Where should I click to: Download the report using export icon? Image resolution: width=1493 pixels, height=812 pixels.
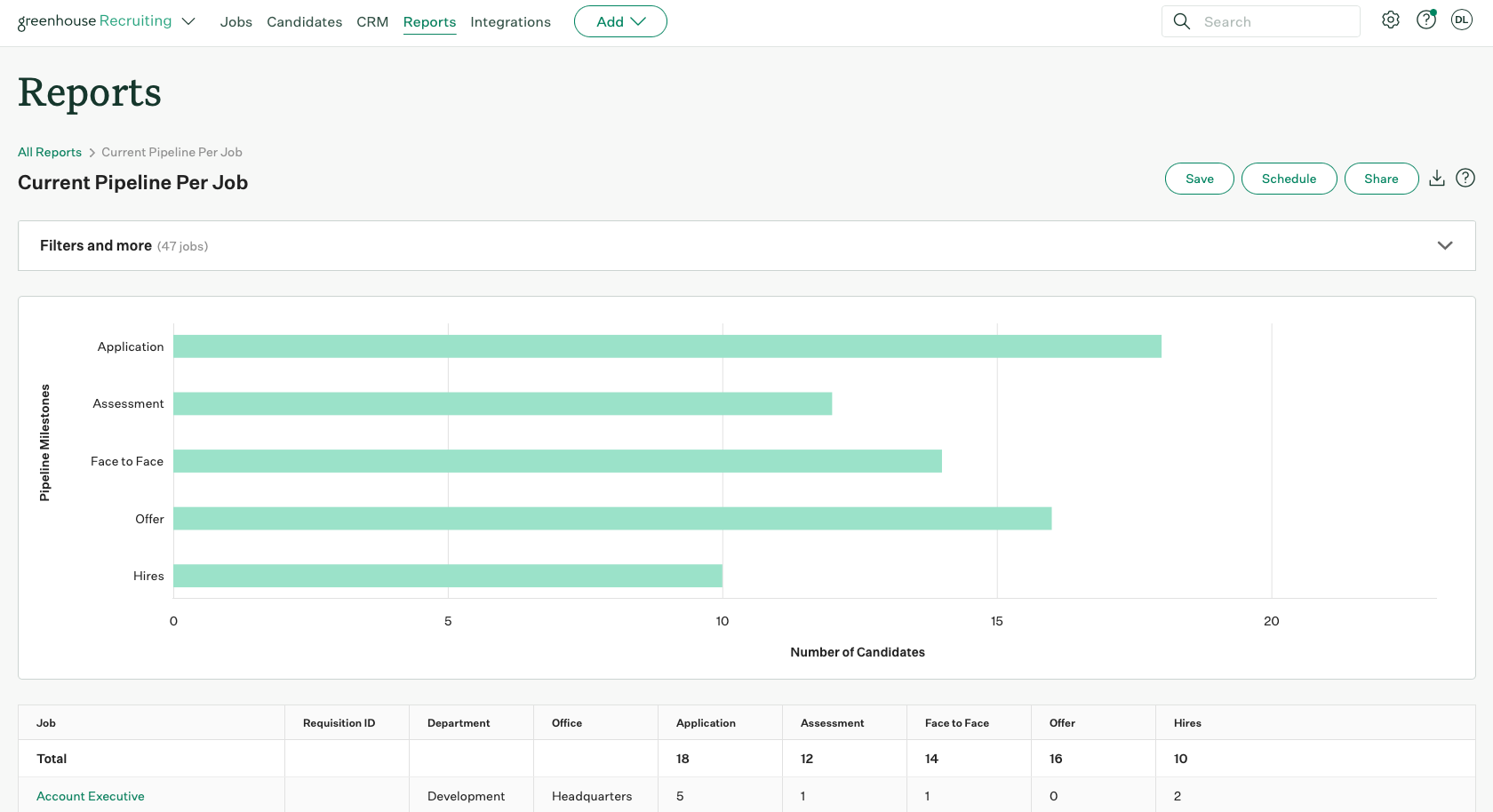tap(1437, 179)
